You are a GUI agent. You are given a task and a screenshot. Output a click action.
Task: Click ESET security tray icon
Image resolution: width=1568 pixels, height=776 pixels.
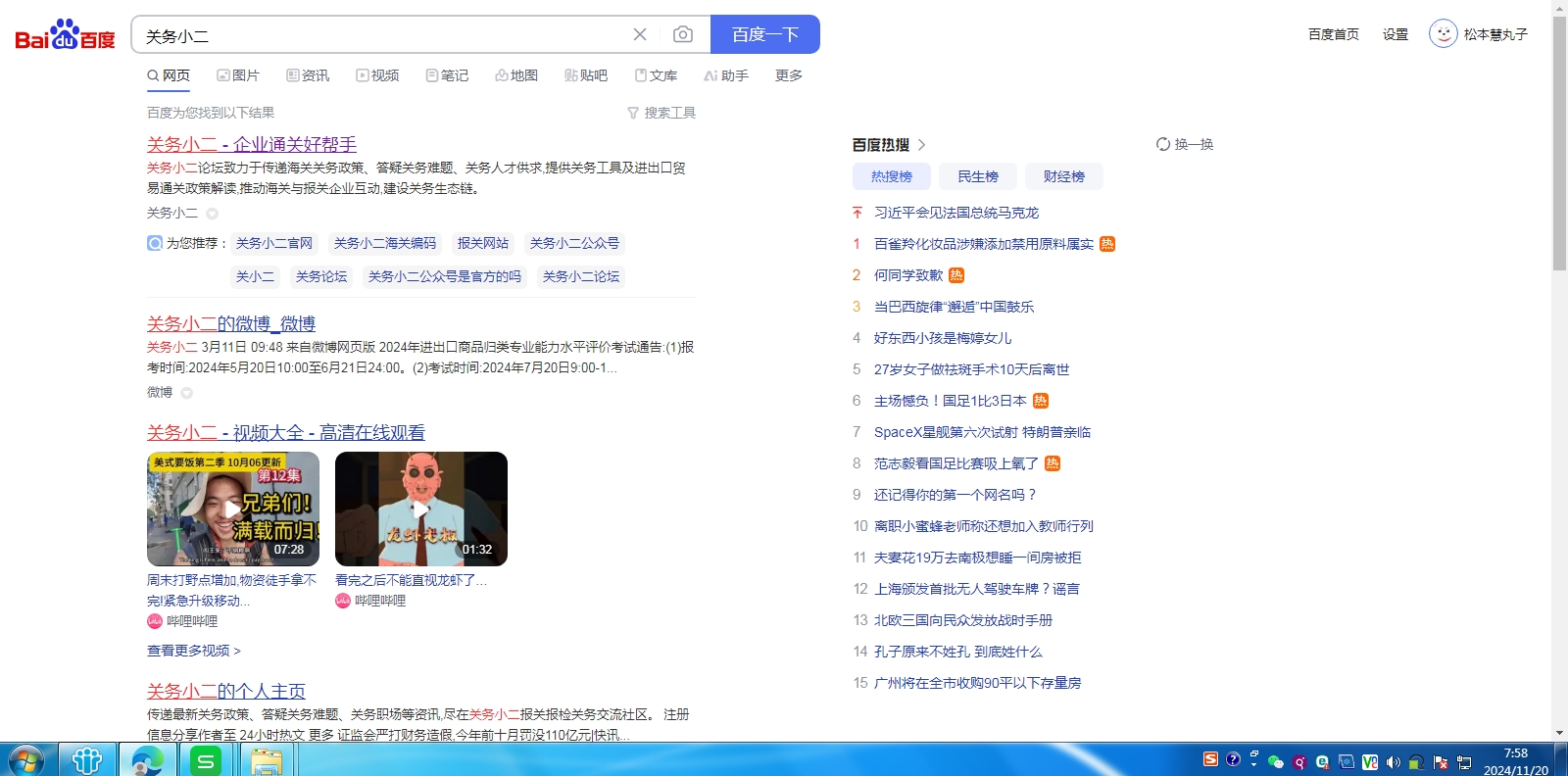[1323, 761]
